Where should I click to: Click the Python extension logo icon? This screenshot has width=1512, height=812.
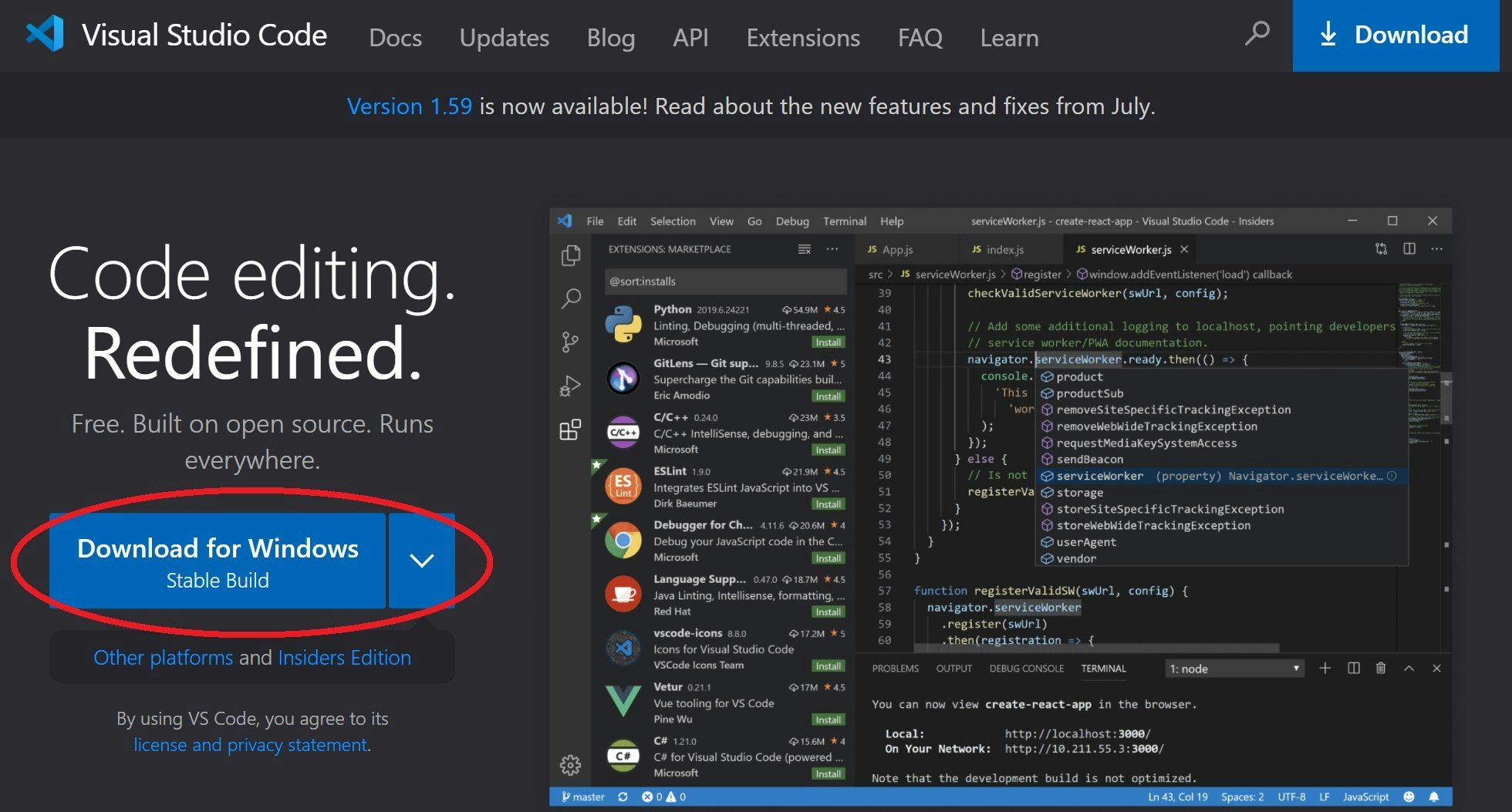(x=623, y=325)
